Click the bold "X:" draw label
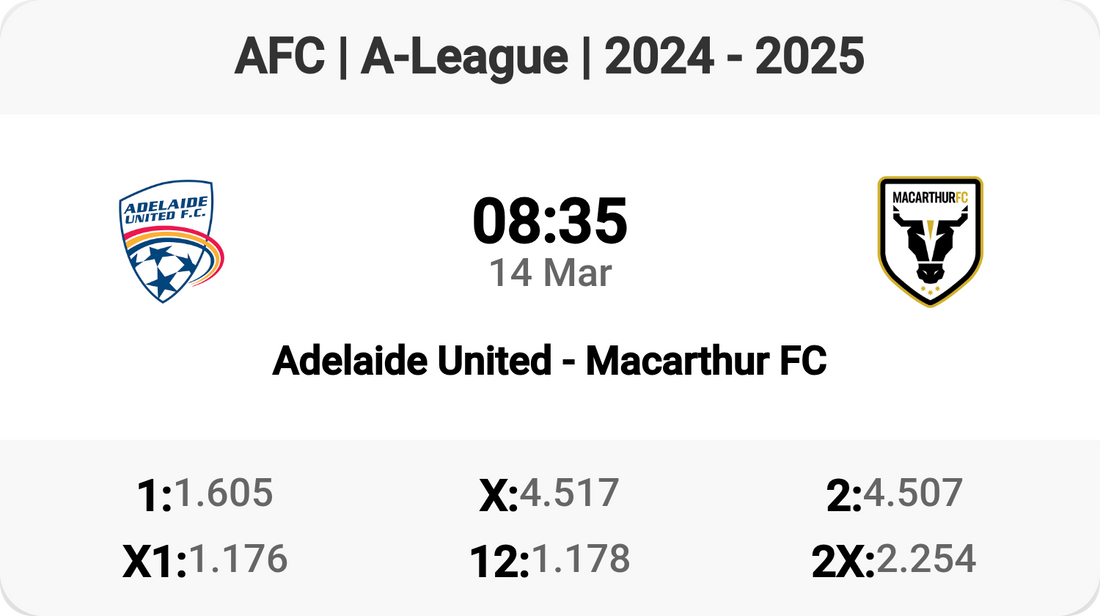This screenshot has width=1100, height=616. (x=498, y=496)
